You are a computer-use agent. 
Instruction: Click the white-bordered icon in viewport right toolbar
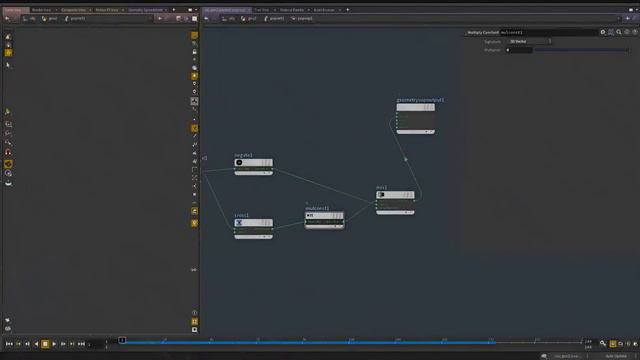pyautogui.click(x=195, y=101)
